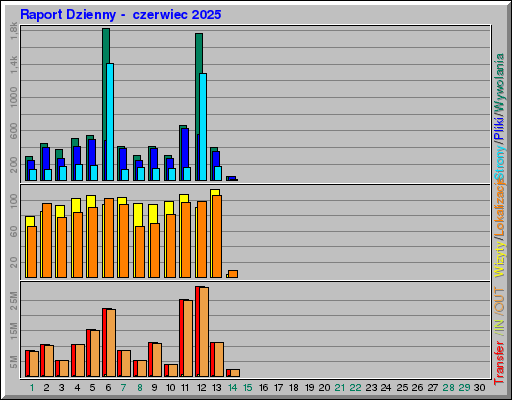Click the 'OUT' legend label
Screen dimensions: 512x400
click(499, 300)
